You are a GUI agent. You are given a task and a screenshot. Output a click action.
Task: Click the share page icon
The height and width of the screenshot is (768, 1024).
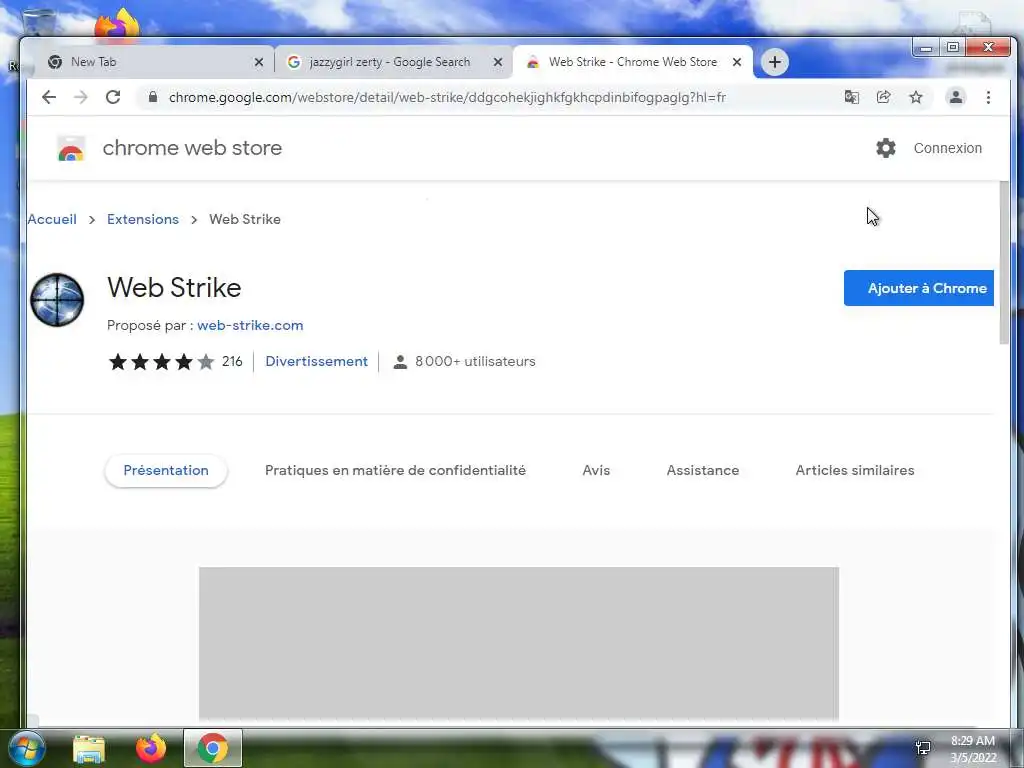pyautogui.click(x=884, y=97)
